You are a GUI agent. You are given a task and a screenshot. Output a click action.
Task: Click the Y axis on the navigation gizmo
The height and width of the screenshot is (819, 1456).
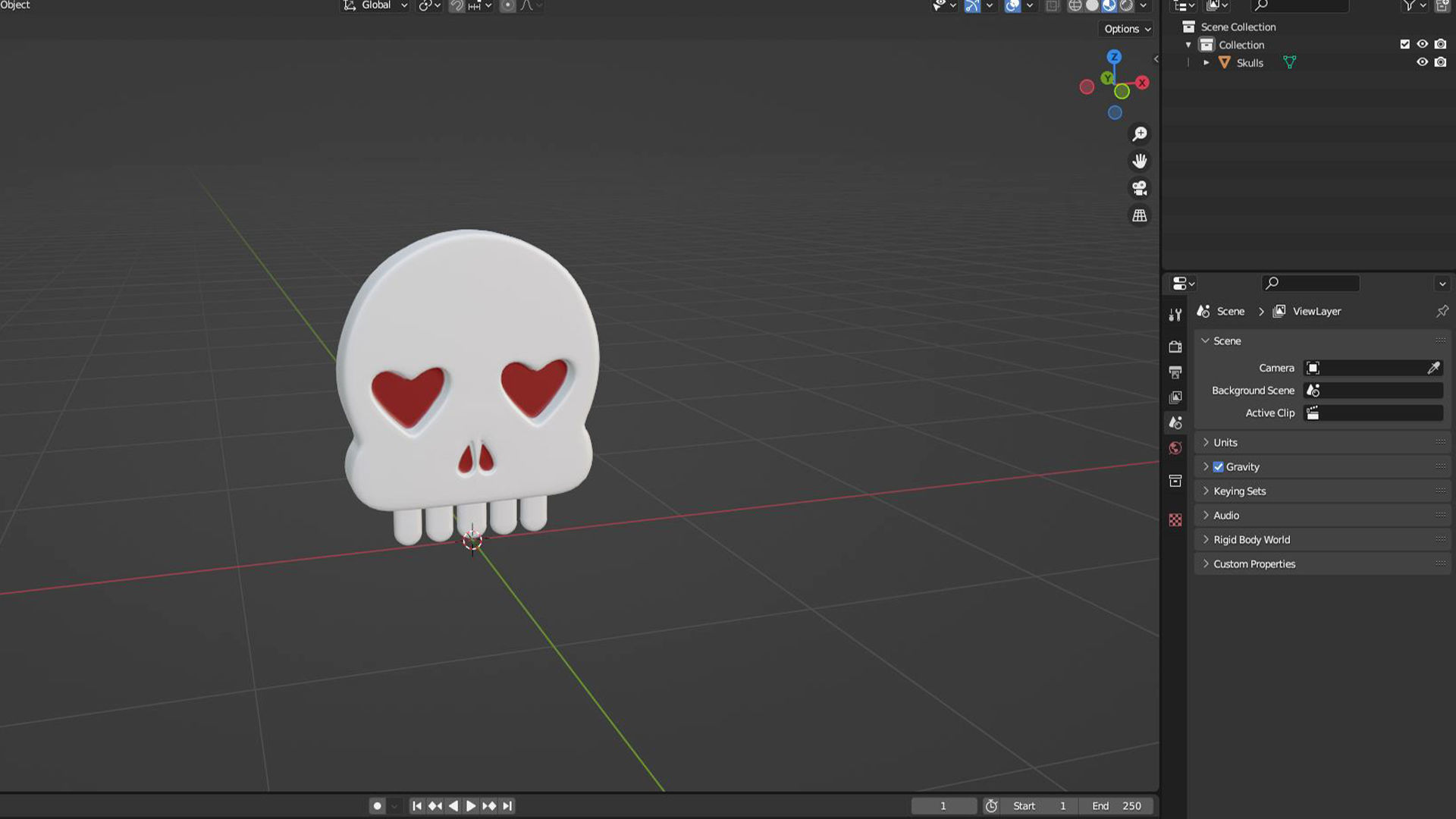click(x=1107, y=78)
